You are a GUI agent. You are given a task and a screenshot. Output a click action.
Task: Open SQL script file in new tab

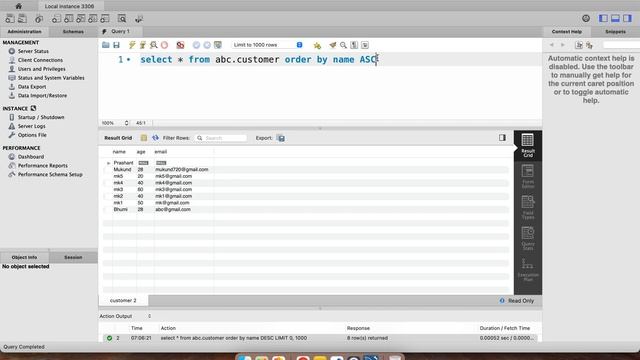coord(22,19)
